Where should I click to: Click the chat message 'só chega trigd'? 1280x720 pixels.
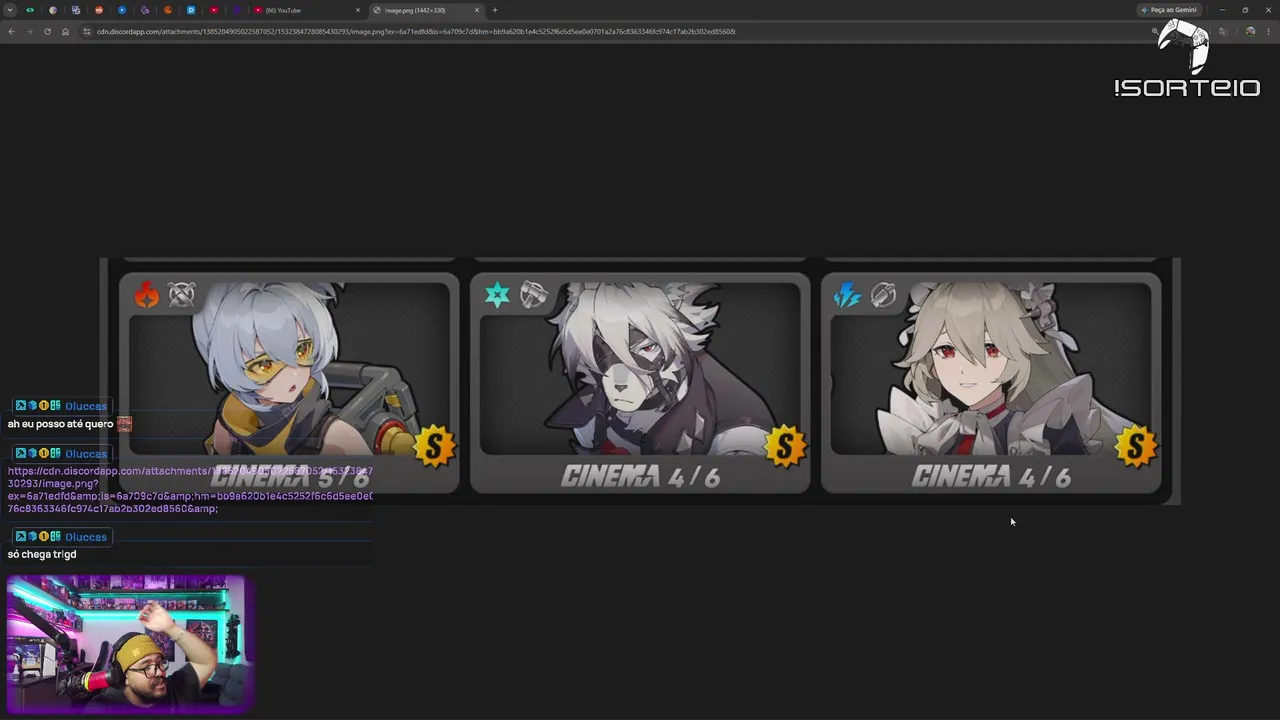pos(42,554)
